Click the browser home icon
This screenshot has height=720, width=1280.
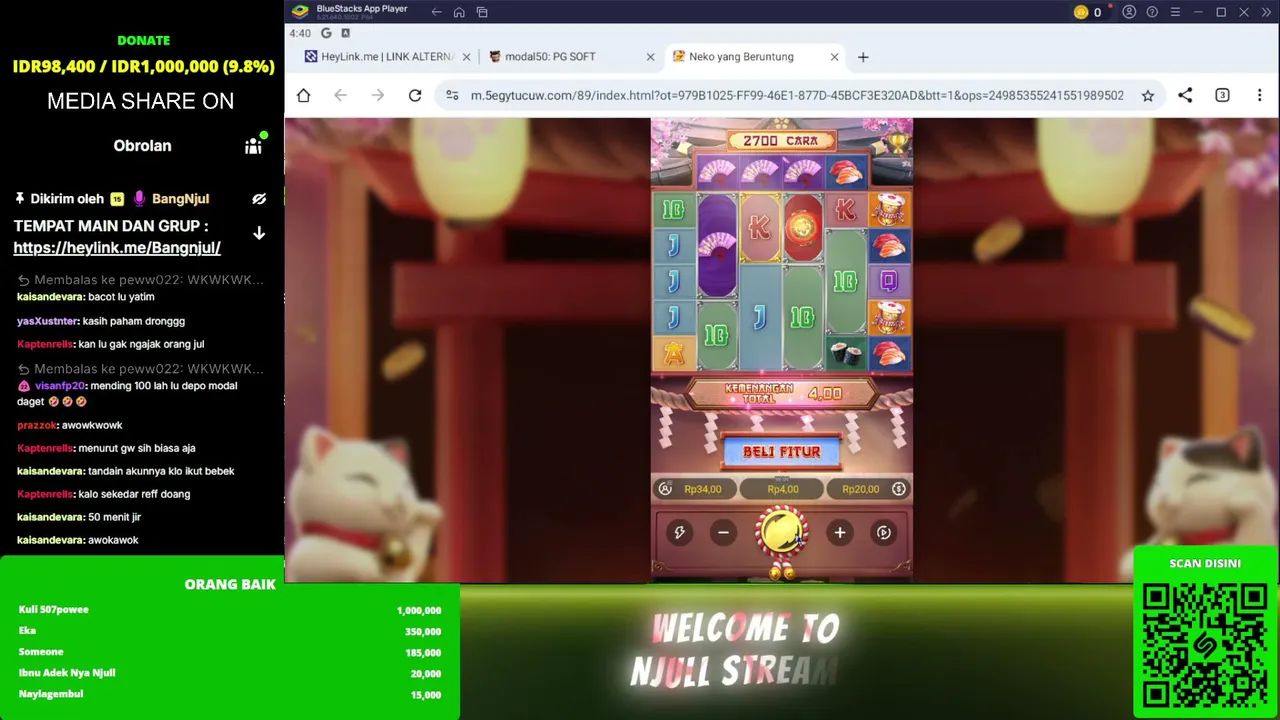304,95
